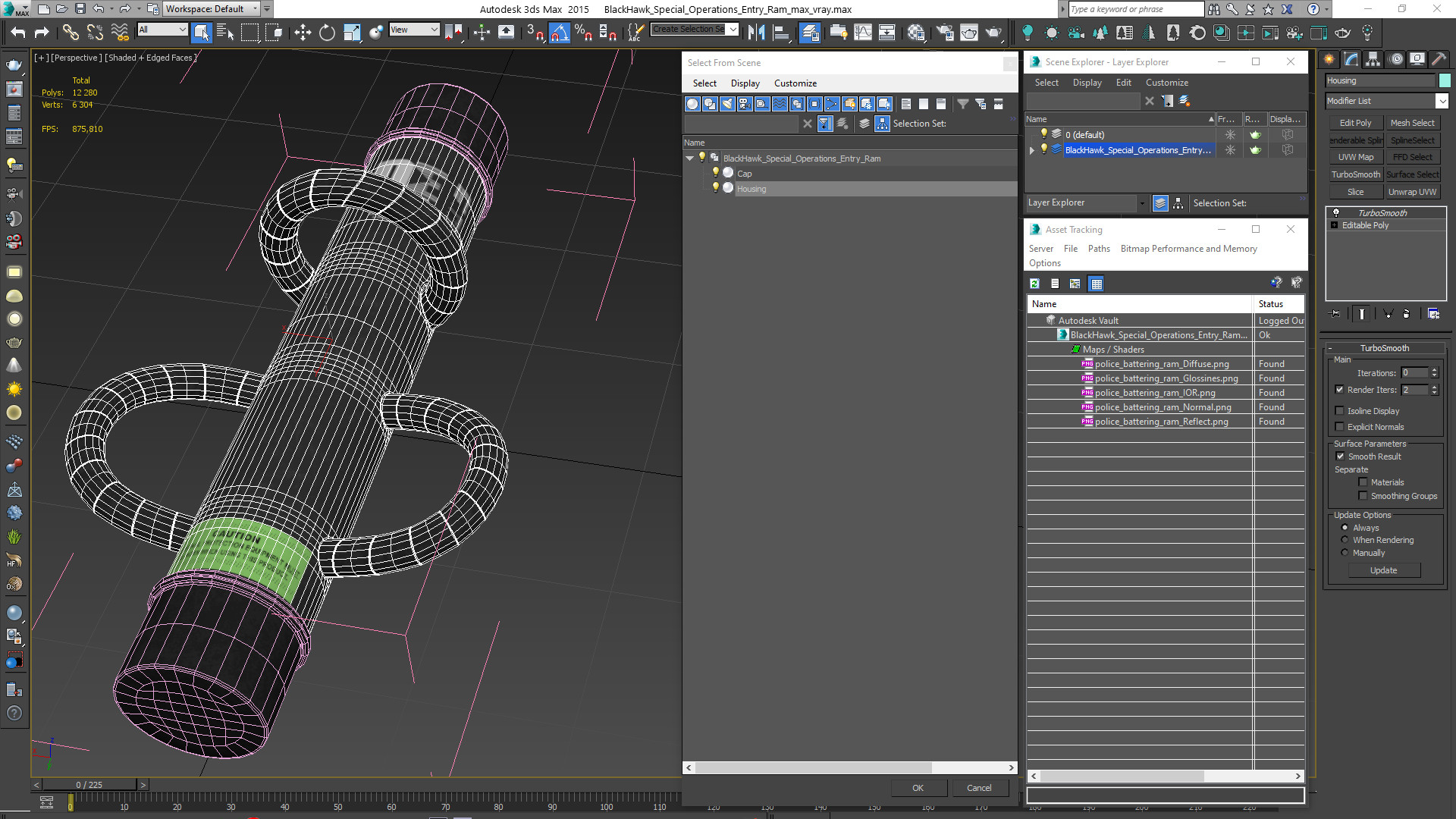Click the Edit Poly modifier button
This screenshot has width=1456, height=819.
(1356, 123)
